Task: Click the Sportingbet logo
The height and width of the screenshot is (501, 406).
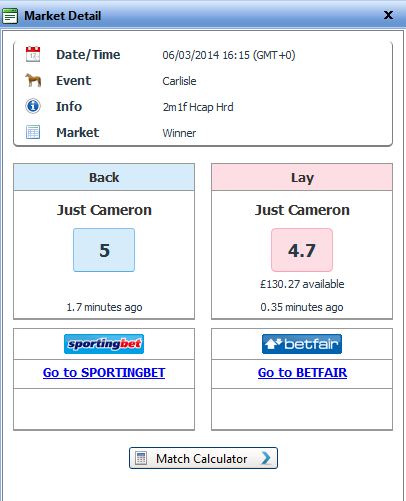Action: [x=104, y=344]
